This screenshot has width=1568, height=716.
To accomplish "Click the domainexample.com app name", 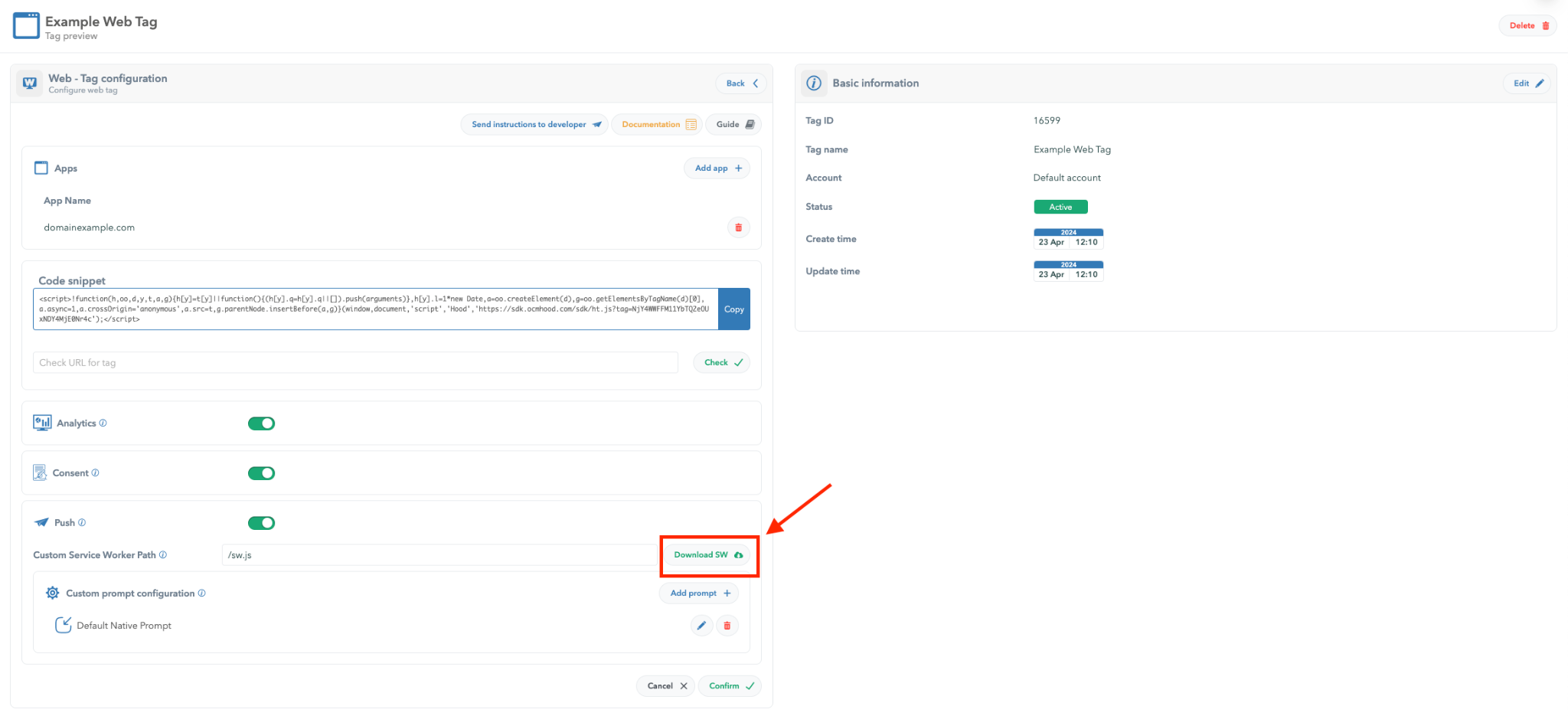I will tap(89, 227).
